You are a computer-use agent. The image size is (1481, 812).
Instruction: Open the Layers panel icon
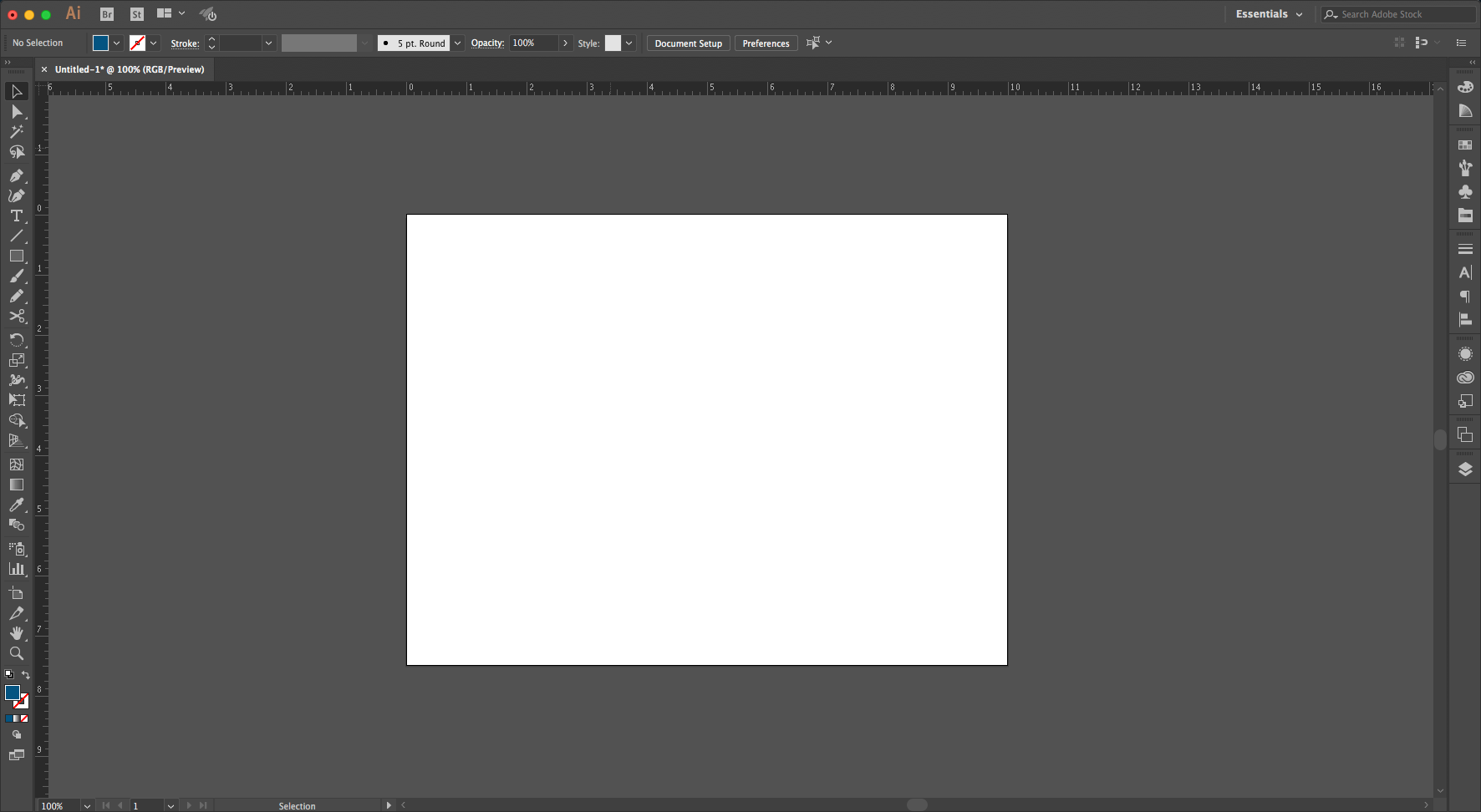pyautogui.click(x=1465, y=469)
